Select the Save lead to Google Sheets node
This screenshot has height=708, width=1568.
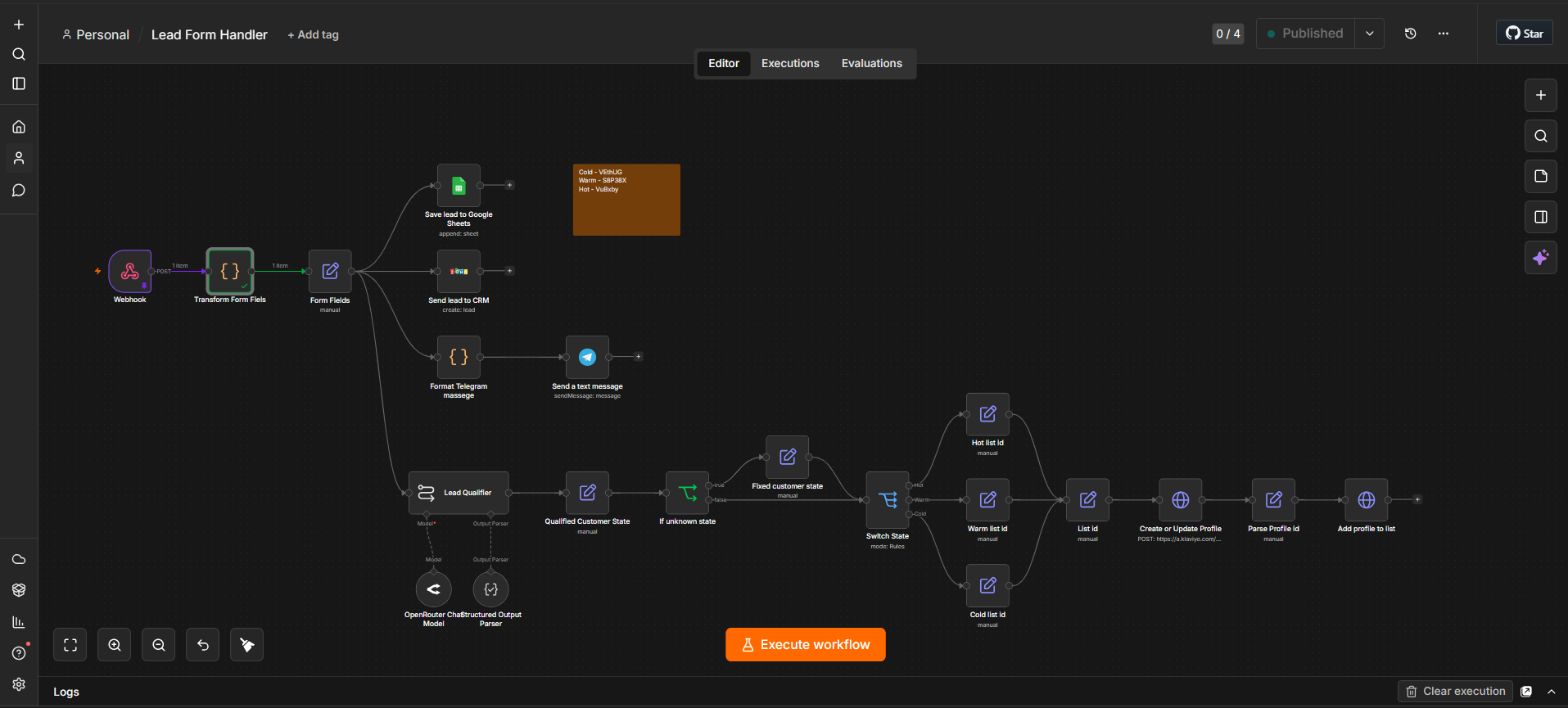pyautogui.click(x=459, y=186)
